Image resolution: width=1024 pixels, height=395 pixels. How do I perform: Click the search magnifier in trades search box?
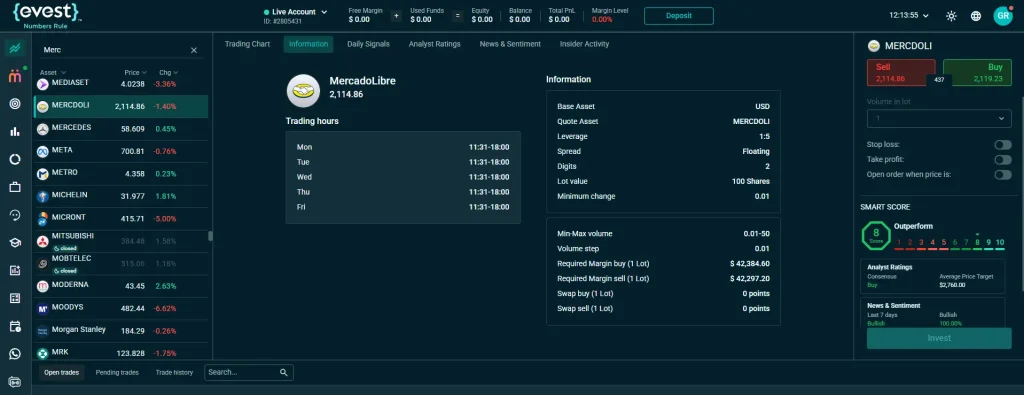coord(283,372)
